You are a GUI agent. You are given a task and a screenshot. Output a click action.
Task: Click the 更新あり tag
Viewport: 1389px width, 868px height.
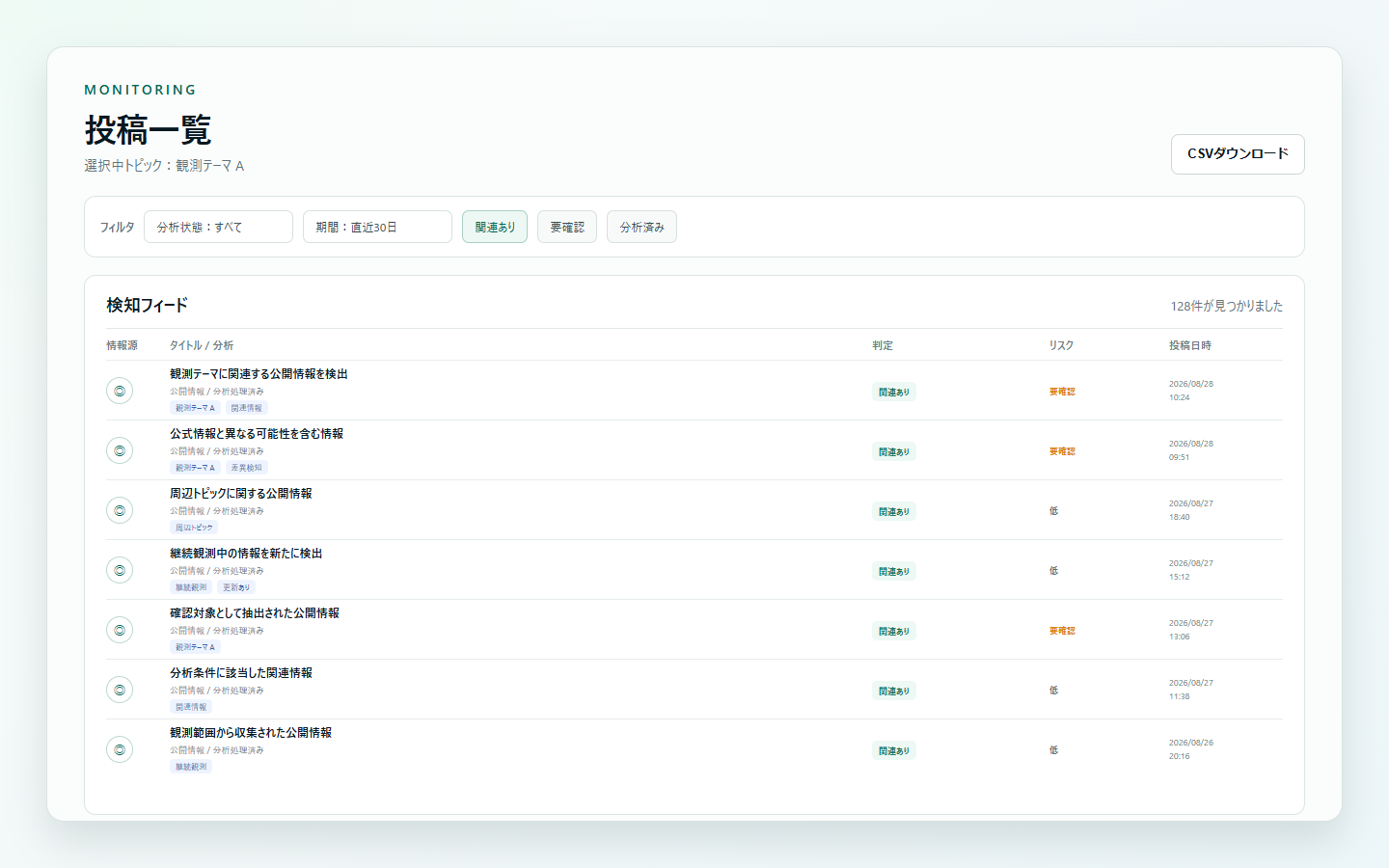point(236,587)
